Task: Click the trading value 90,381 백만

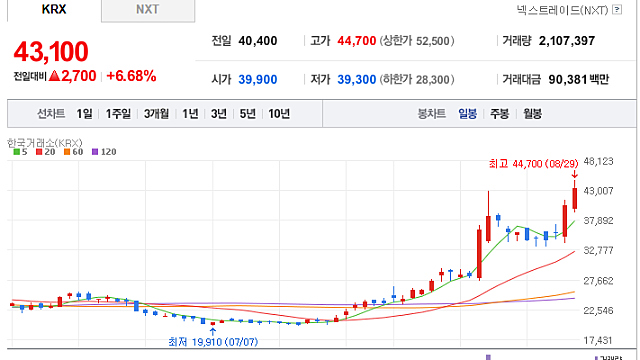Action: [578, 79]
